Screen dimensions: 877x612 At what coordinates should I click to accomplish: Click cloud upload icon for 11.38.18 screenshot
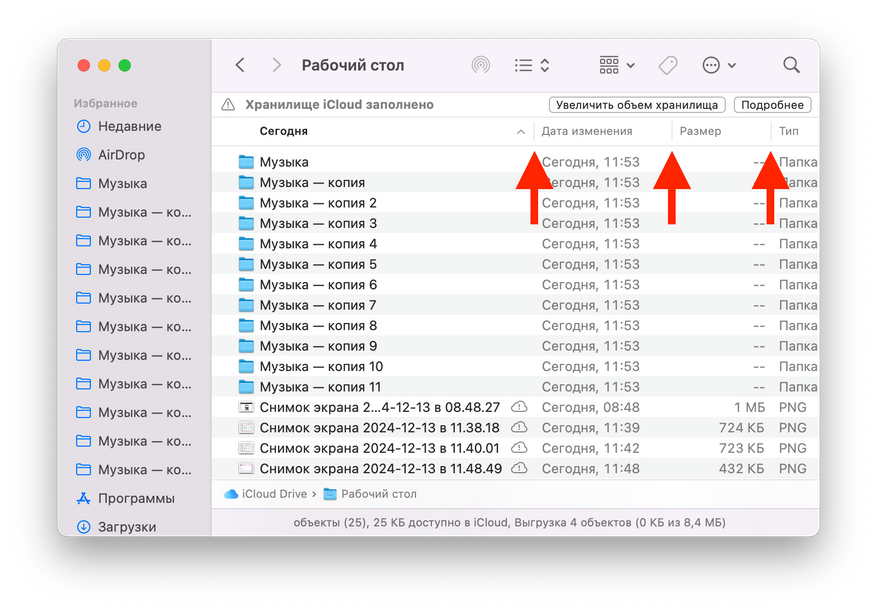520,427
